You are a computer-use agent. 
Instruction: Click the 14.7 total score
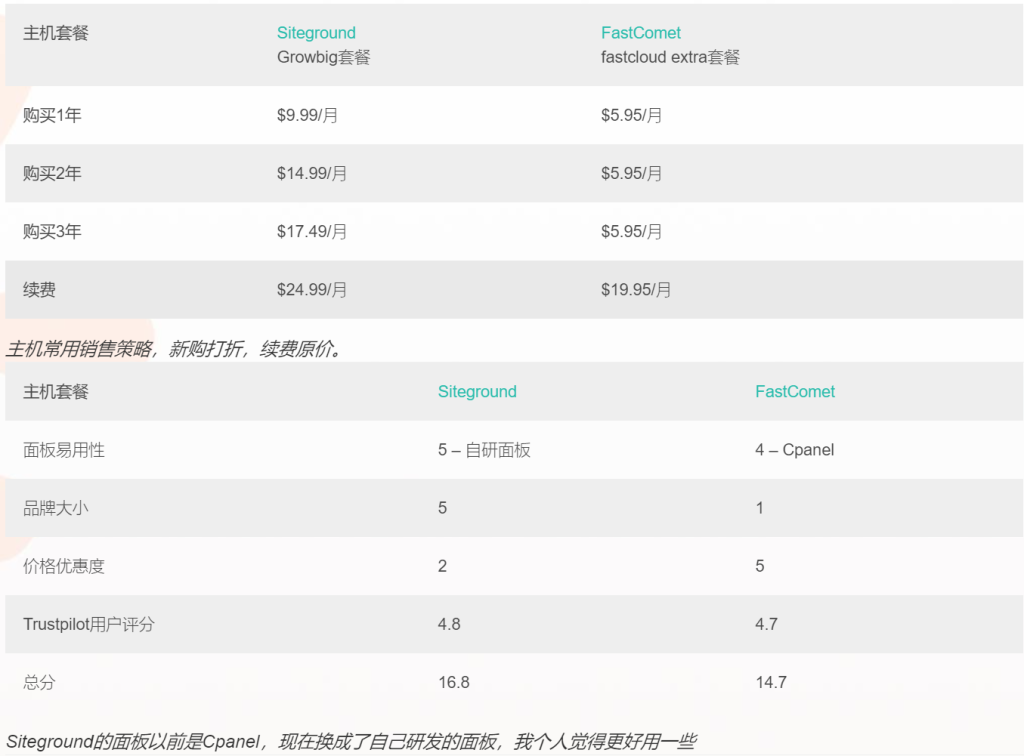771,682
